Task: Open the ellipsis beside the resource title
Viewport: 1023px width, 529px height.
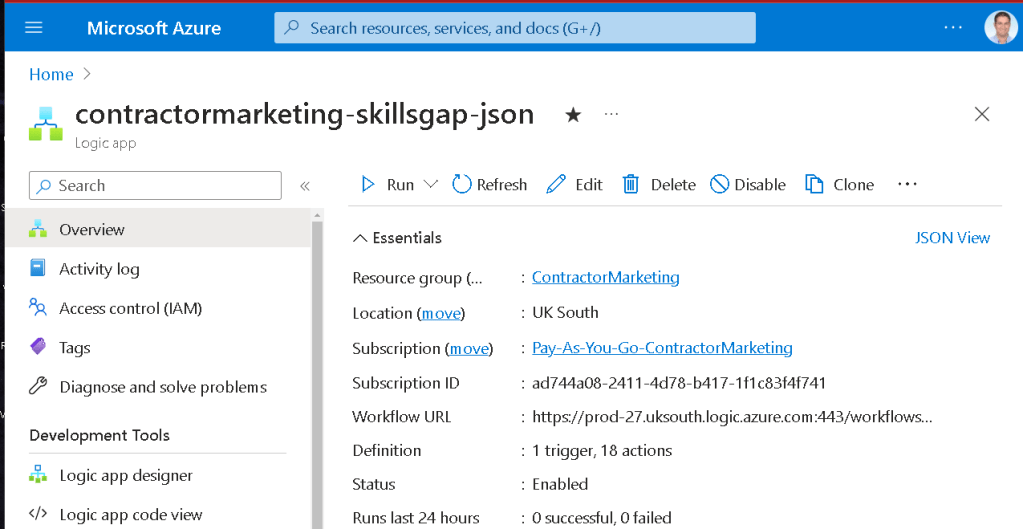Action: point(611,114)
